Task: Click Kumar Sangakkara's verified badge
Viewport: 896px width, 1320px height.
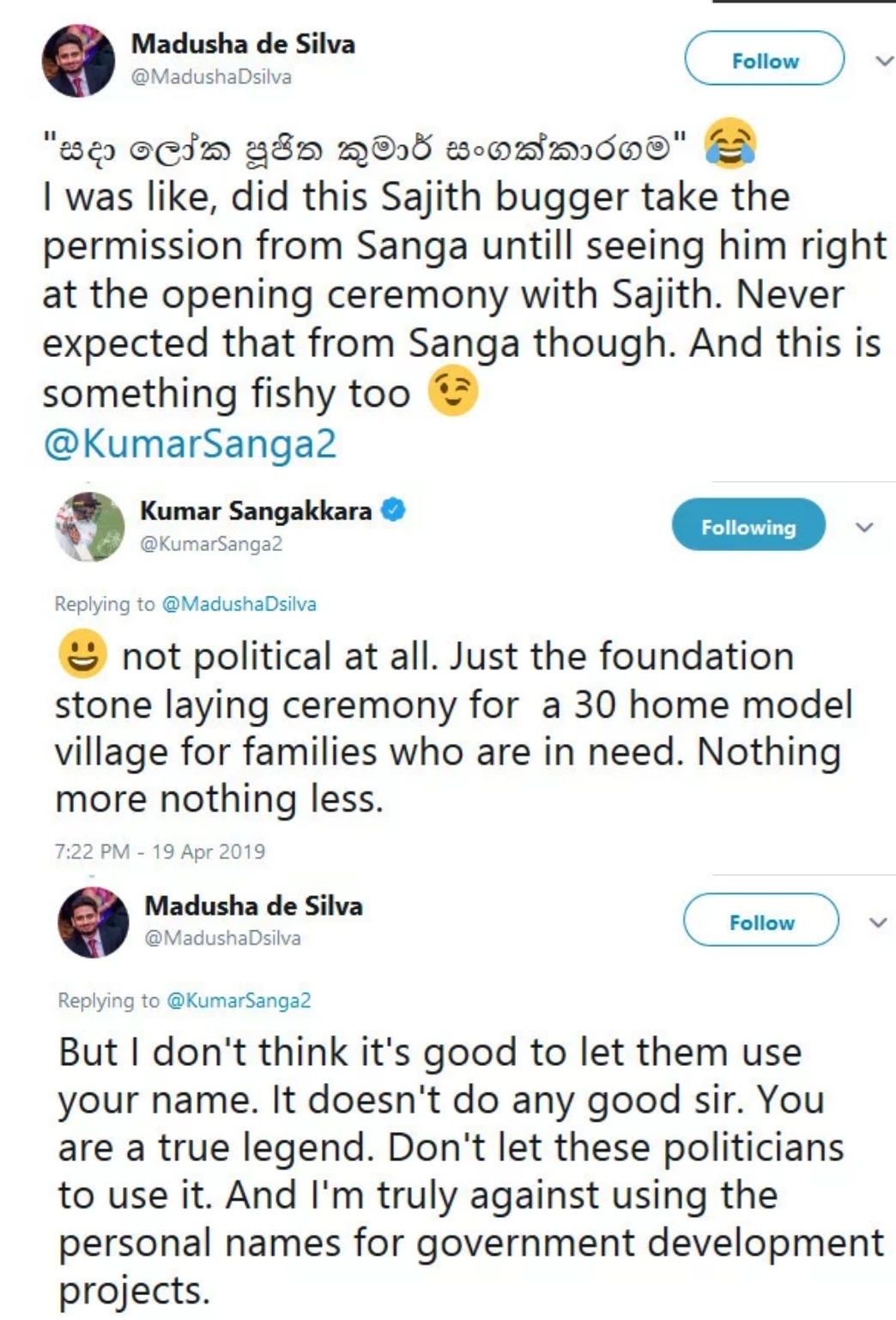Action: [393, 510]
